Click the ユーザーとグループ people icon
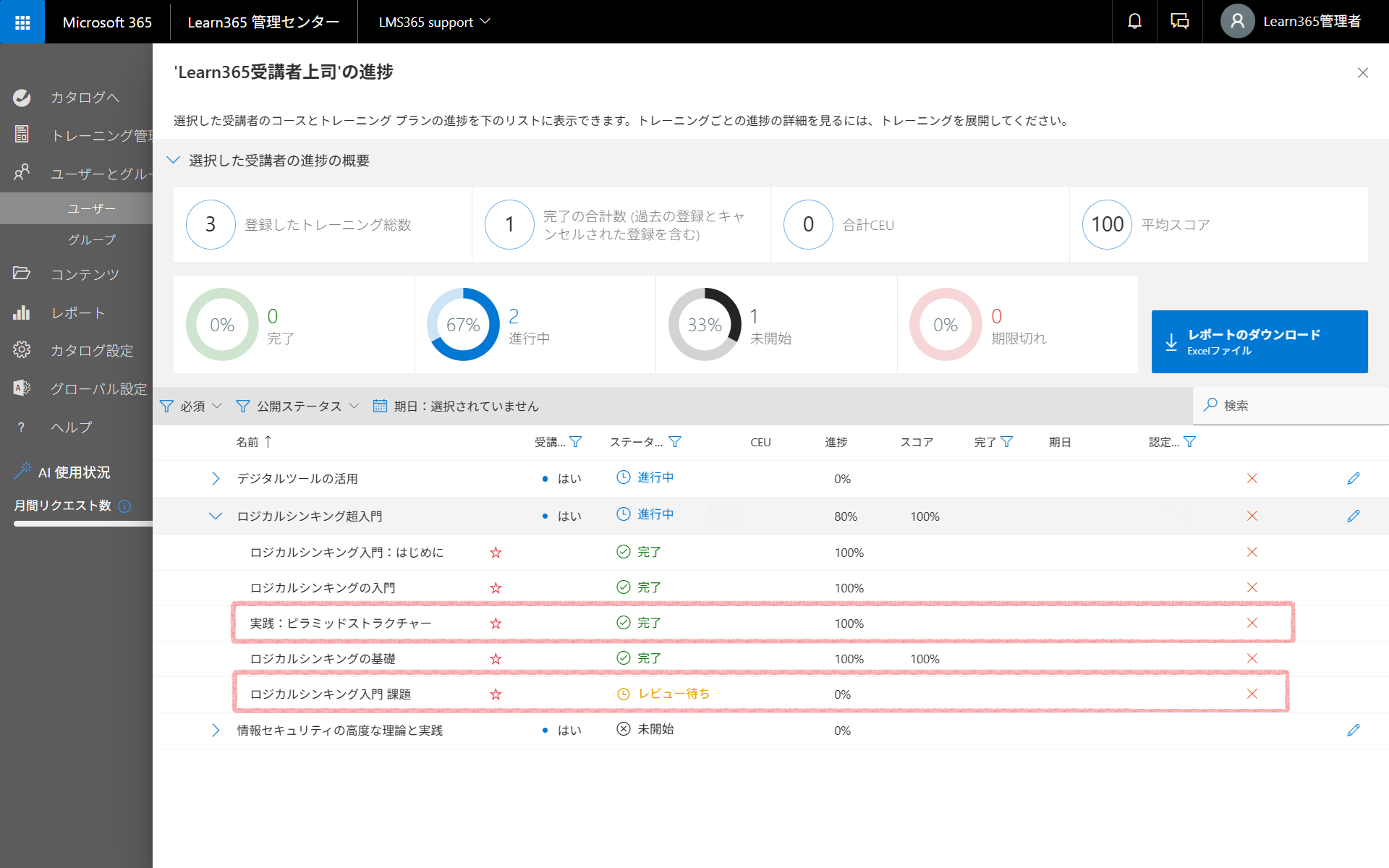 22,173
